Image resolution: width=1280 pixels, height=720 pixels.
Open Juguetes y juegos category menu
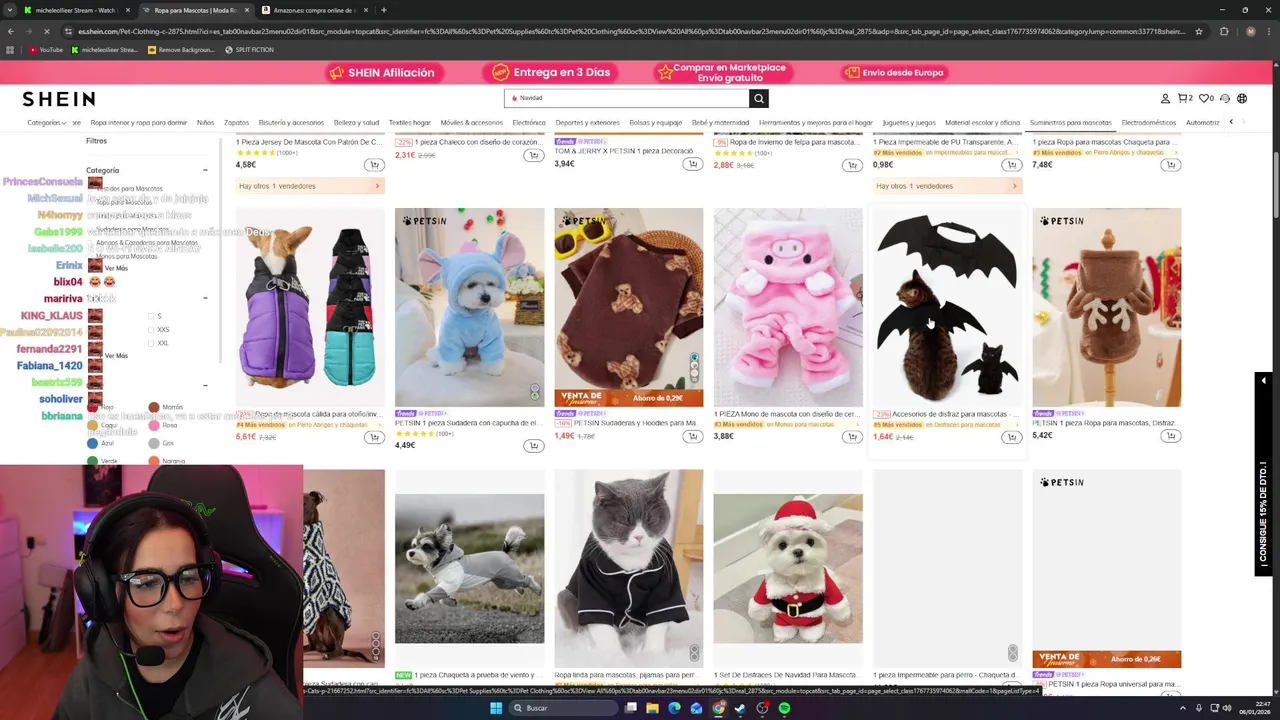(909, 122)
